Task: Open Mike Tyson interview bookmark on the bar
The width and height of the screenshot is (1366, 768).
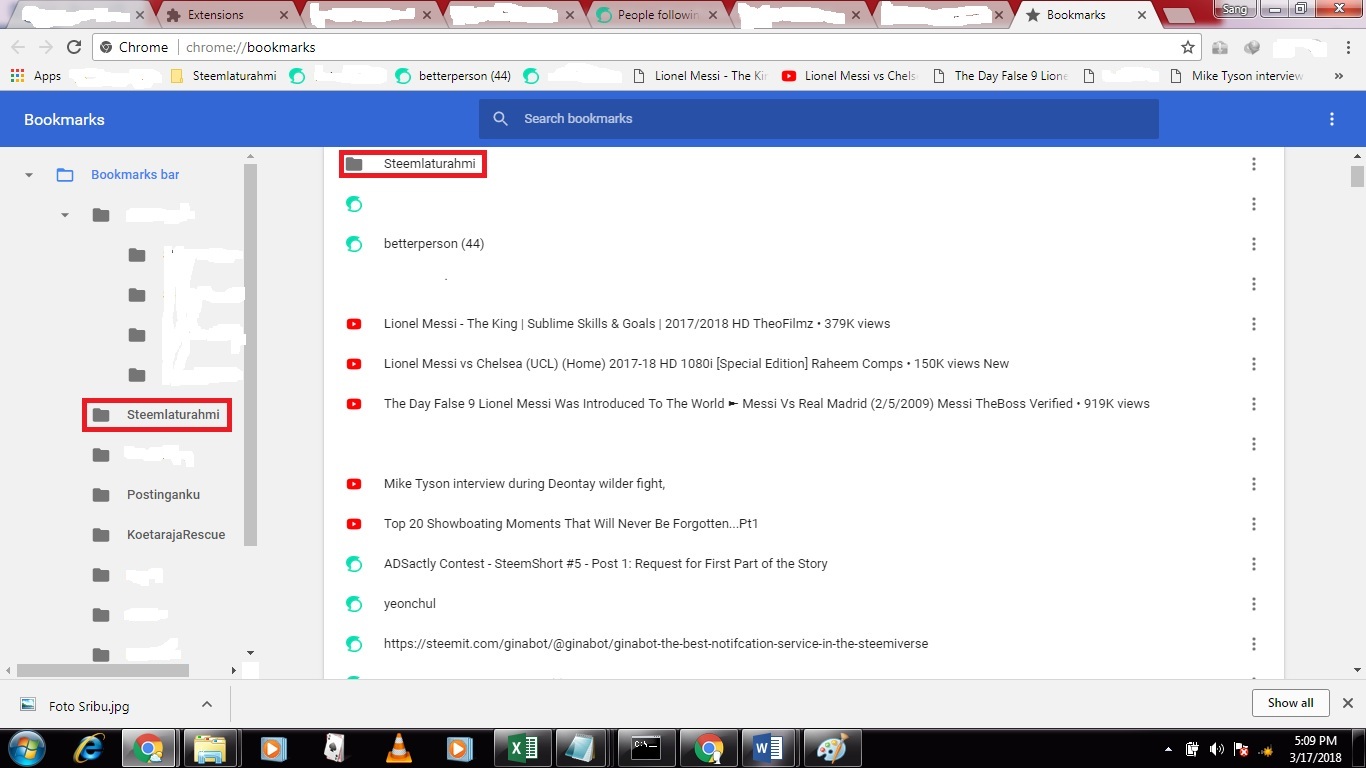Action: coord(1236,76)
